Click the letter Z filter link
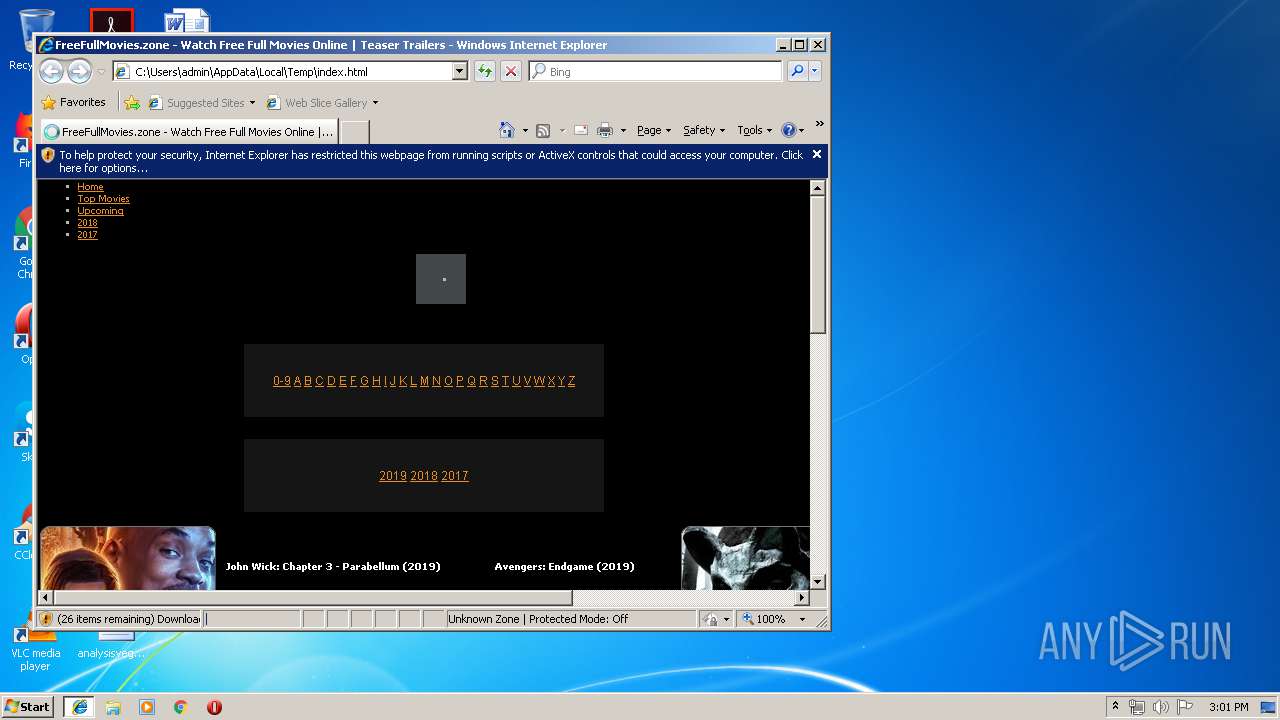Viewport: 1280px width, 720px height. click(x=571, y=381)
